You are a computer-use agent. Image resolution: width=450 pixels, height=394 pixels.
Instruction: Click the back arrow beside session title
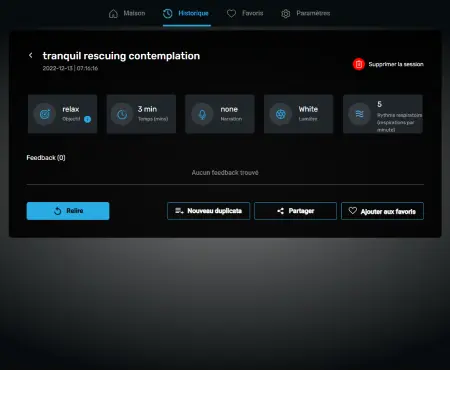(31, 55)
